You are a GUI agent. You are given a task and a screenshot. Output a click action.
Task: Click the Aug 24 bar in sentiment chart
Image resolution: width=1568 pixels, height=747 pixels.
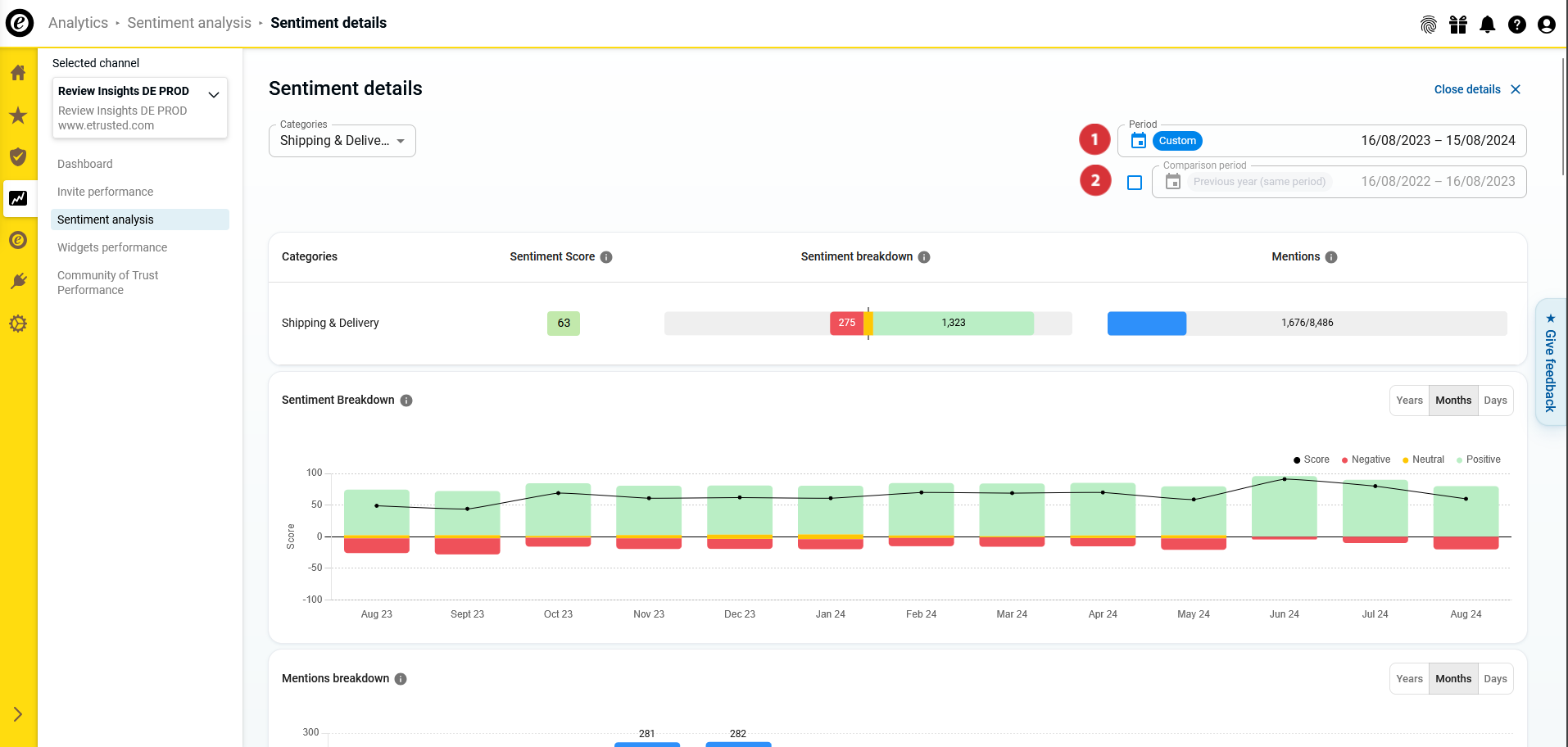pyautogui.click(x=1466, y=518)
